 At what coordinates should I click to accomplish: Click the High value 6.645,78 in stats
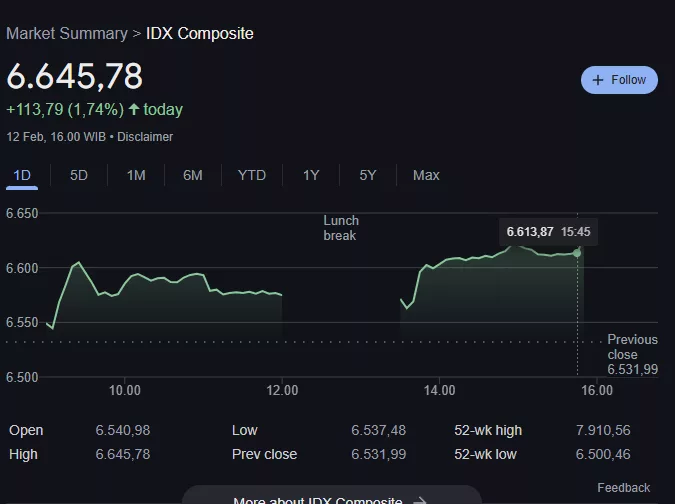pyautogui.click(x=123, y=454)
